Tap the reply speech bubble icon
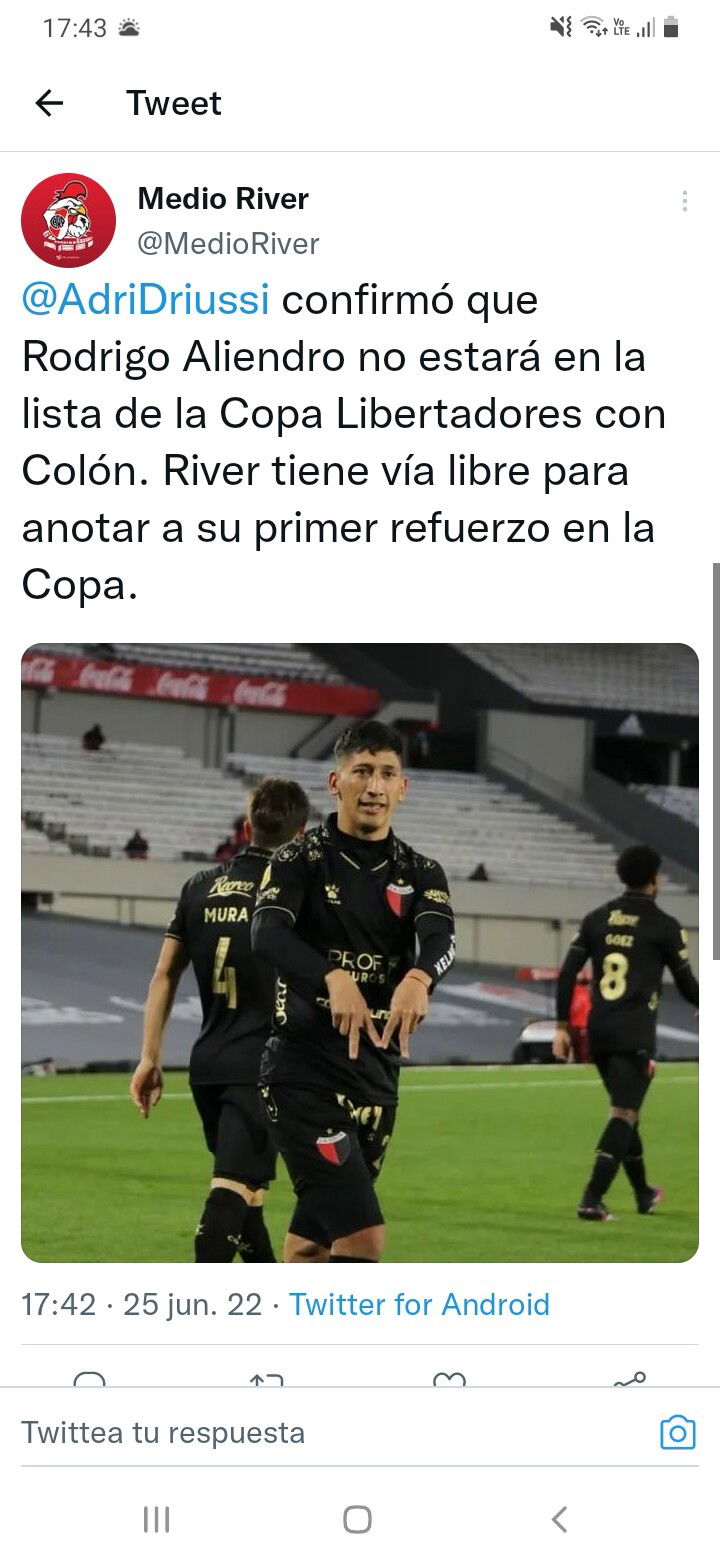Image resolution: width=720 pixels, height=1560 pixels. click(90, 1379)
